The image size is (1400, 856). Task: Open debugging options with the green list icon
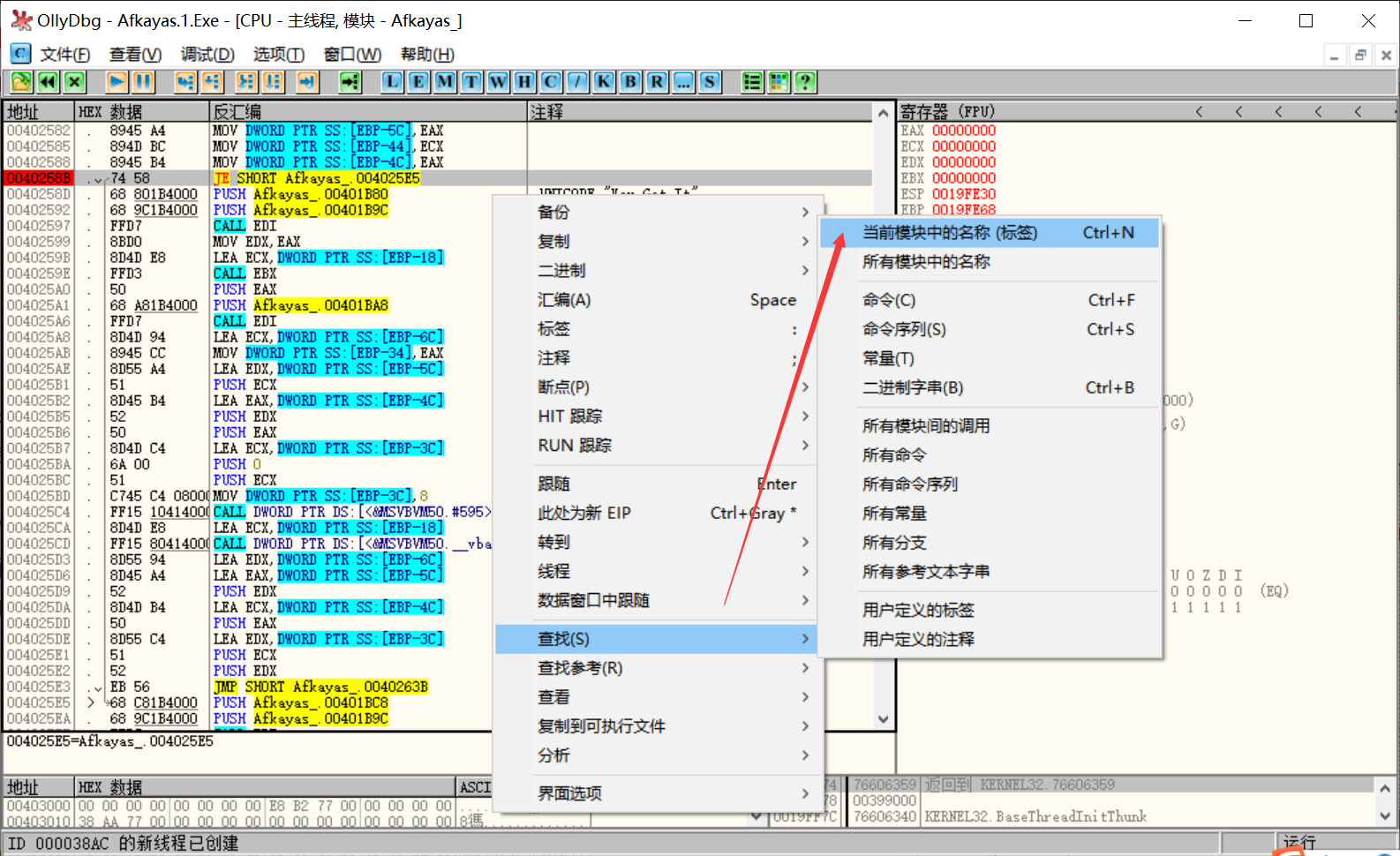[x=752, y=82]
